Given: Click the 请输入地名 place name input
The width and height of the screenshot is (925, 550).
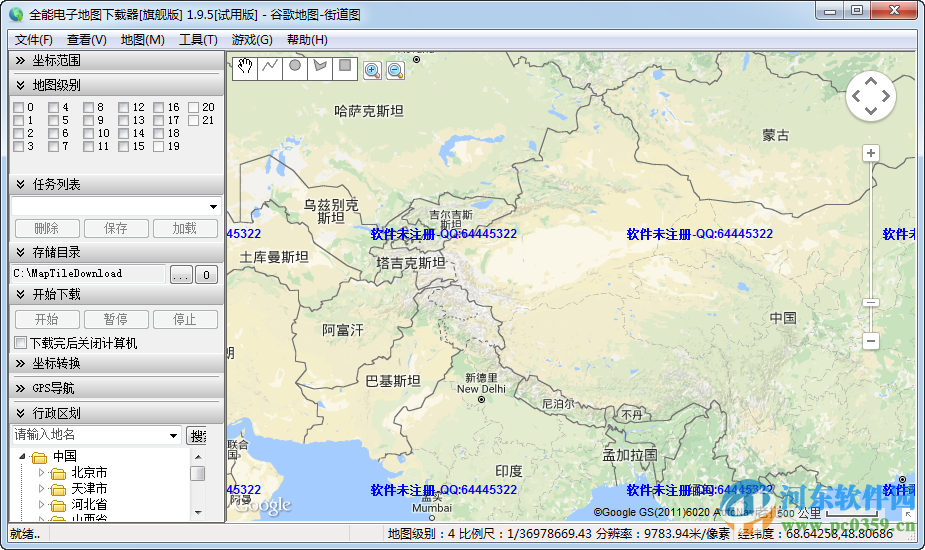Looking at the screenshot, I should [88, 435].
